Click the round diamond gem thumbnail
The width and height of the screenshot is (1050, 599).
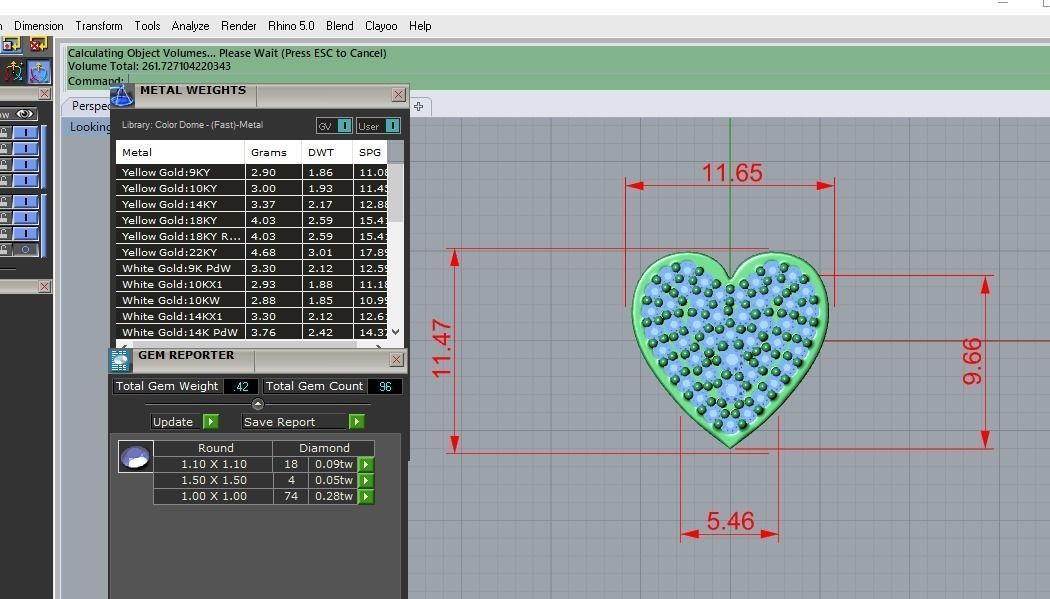pyautogui.click(x=135, y=456)
